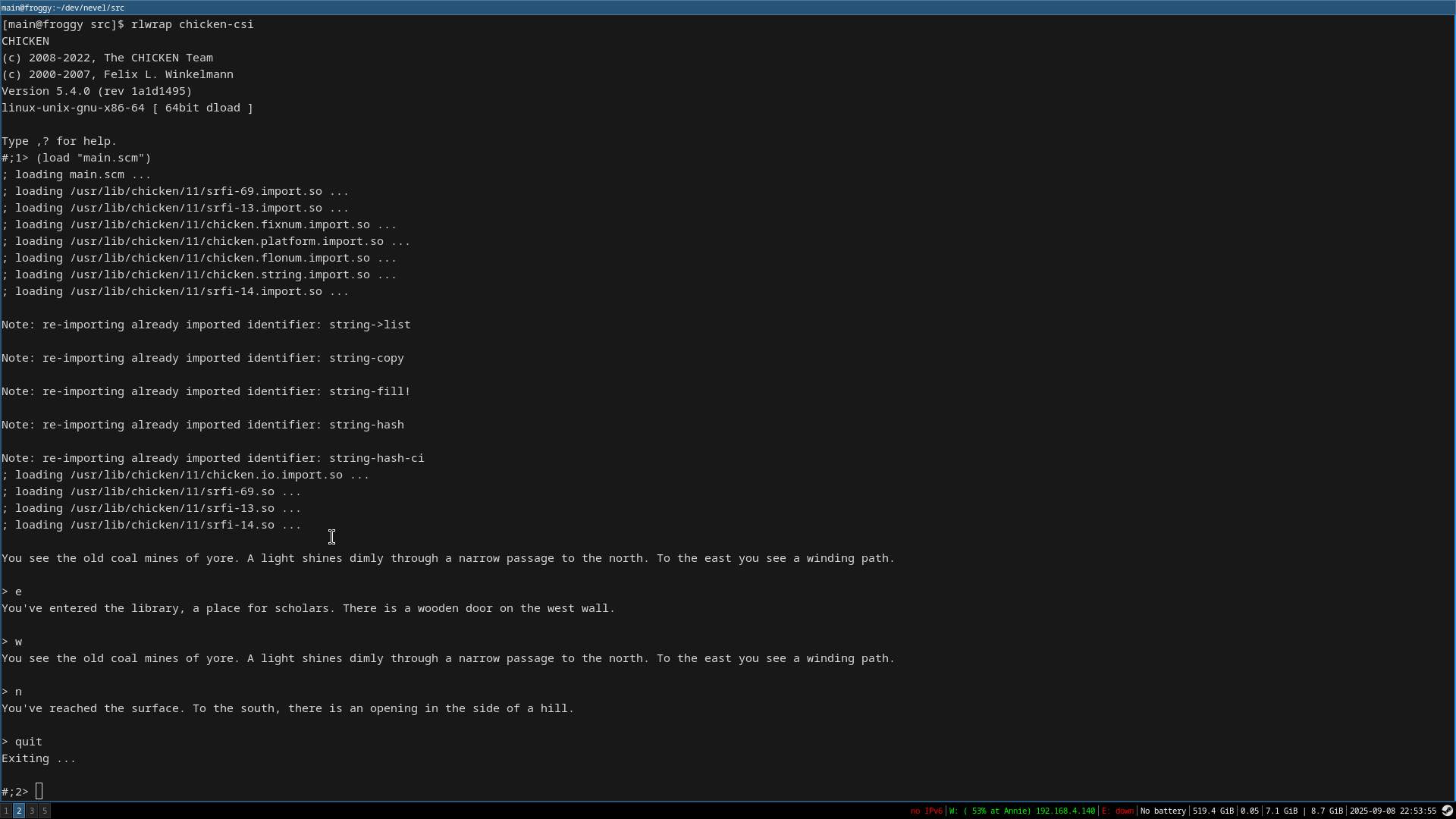Click the date and time clock
Screen dimensions: 1456x819
[1392, 811]
